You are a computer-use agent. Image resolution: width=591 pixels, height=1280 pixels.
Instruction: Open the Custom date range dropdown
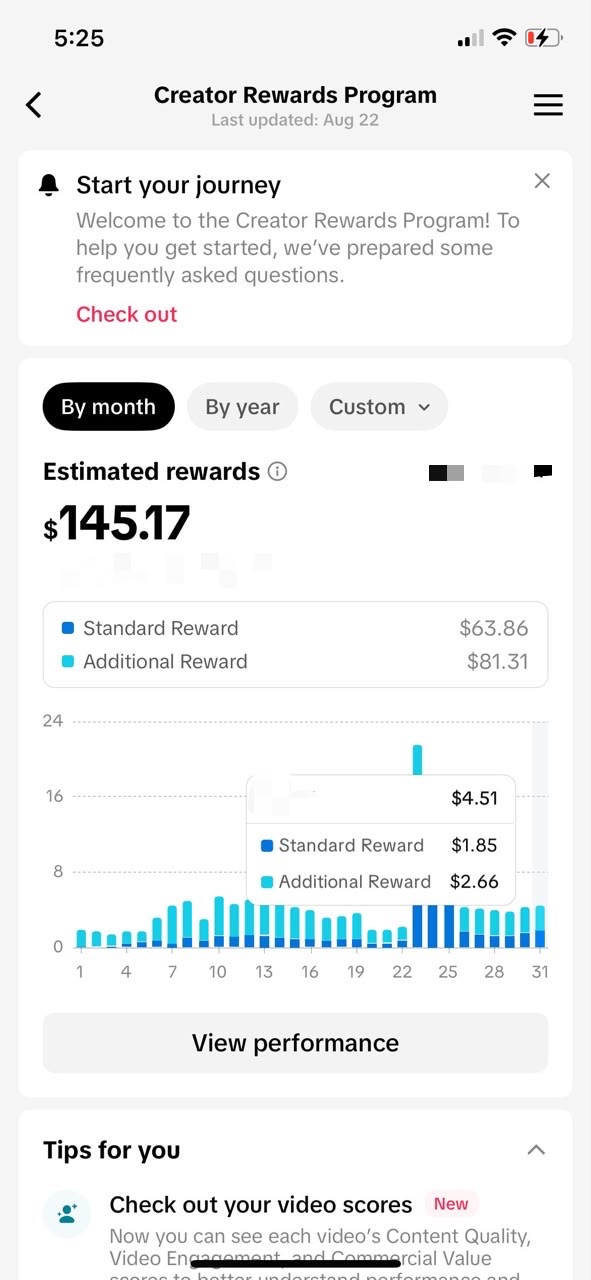tap(379, 407)
